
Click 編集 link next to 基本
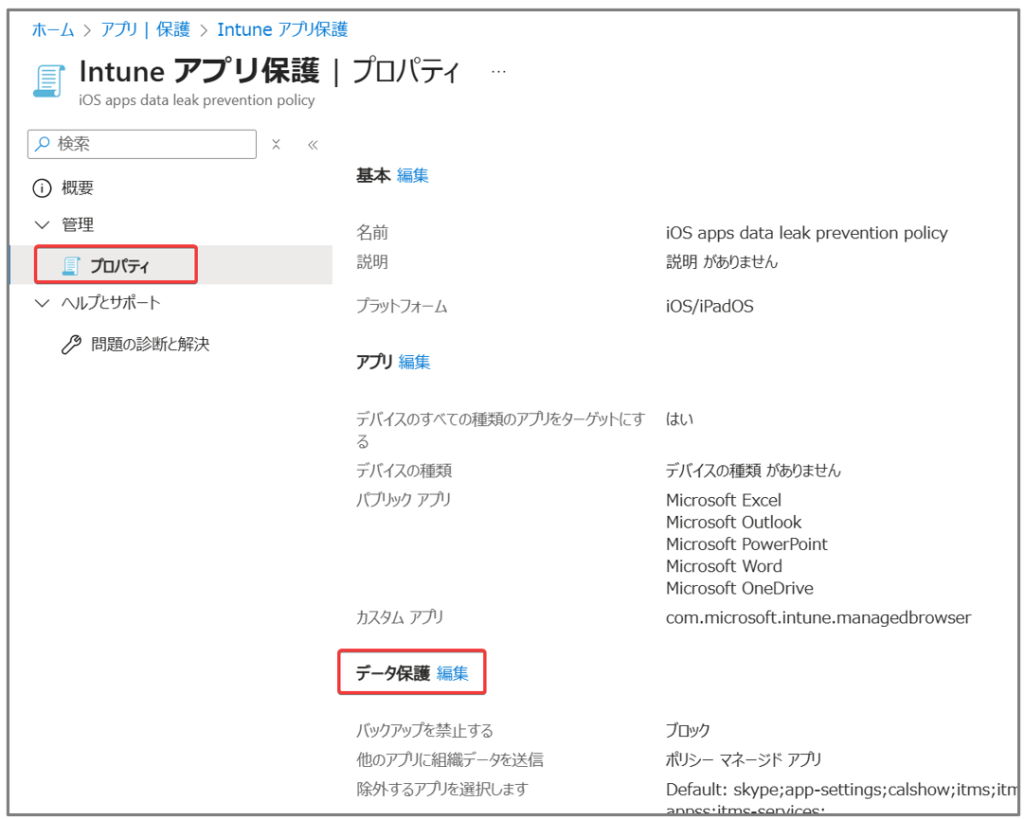(413, 176)
